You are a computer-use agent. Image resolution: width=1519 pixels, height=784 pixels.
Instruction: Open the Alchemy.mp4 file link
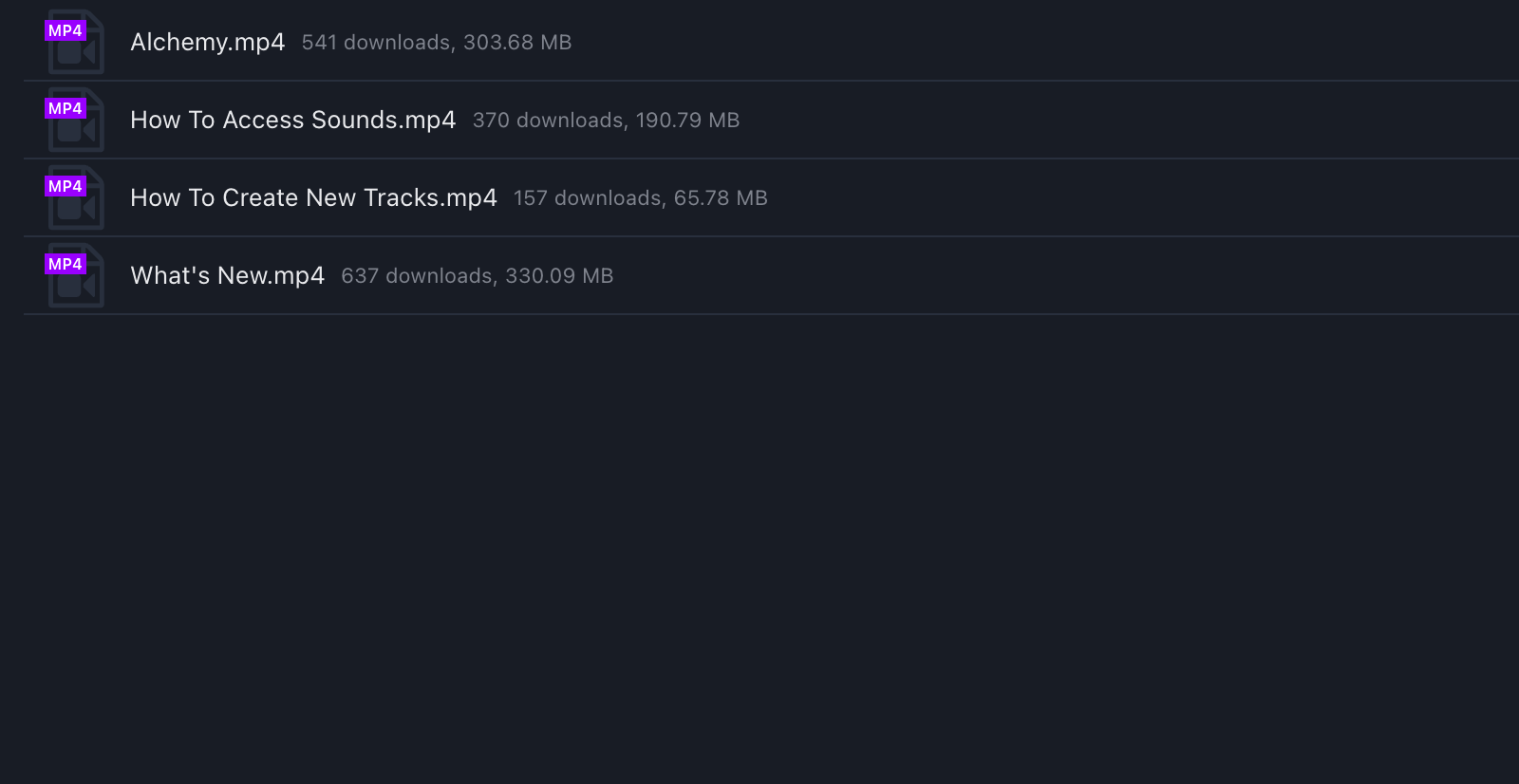(207, 42)
